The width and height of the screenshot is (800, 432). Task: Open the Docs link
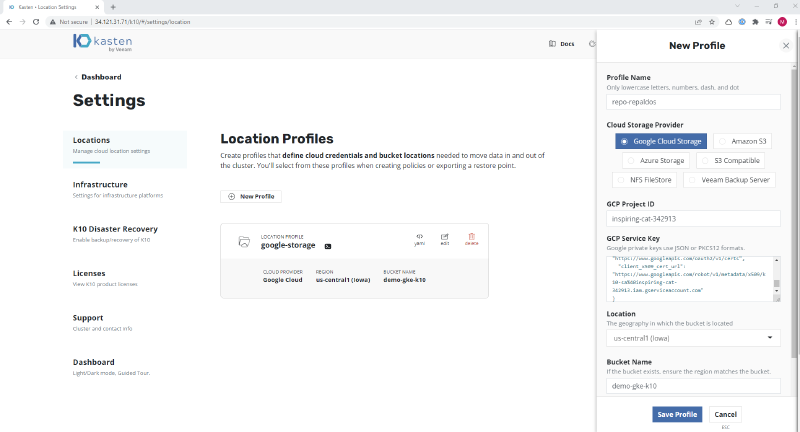point(567,44)
